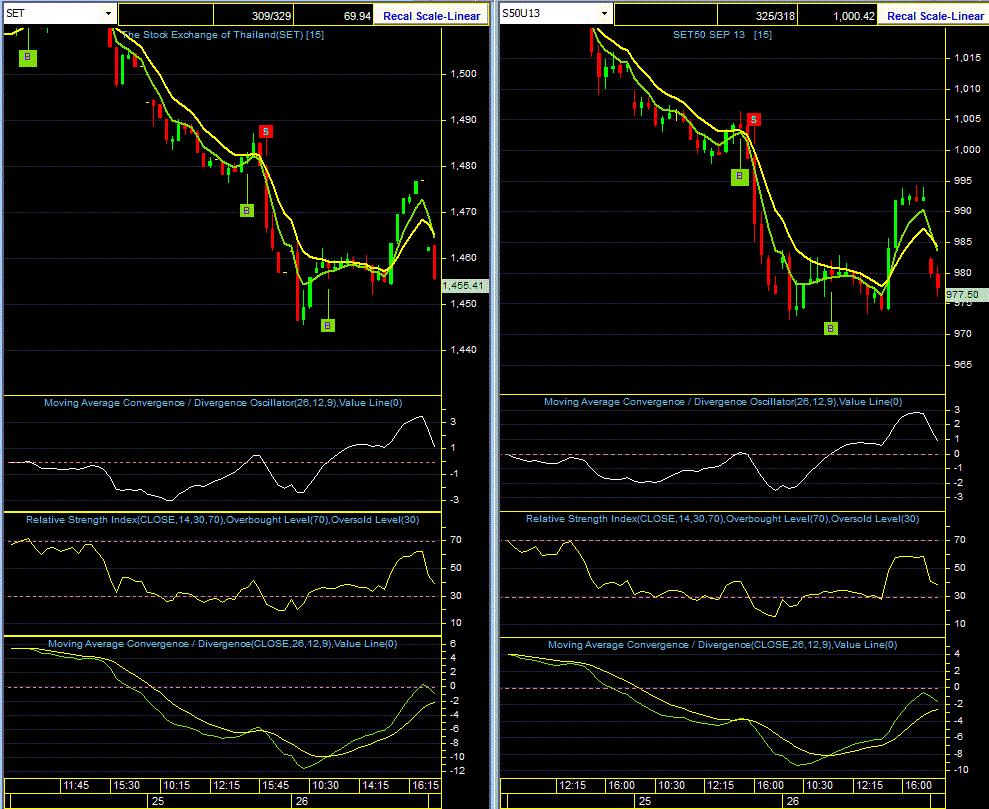Click the B buy marker near 970 on SET50 chart
This screenshot has height=809, width=989.
(831, 329)
